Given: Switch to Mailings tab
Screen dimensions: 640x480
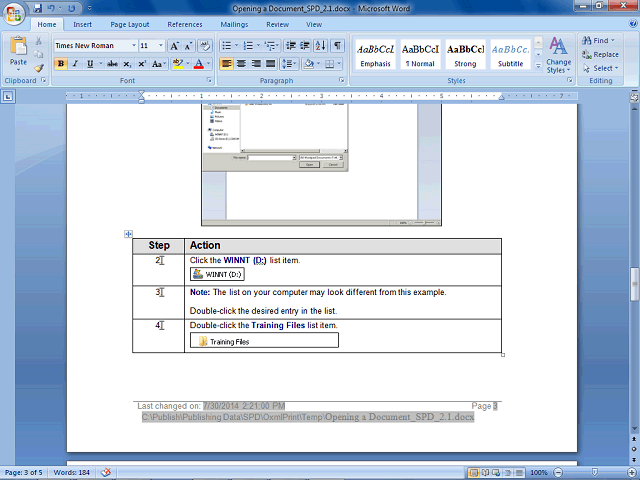Looking at the screenshot, I should point(234,24).
